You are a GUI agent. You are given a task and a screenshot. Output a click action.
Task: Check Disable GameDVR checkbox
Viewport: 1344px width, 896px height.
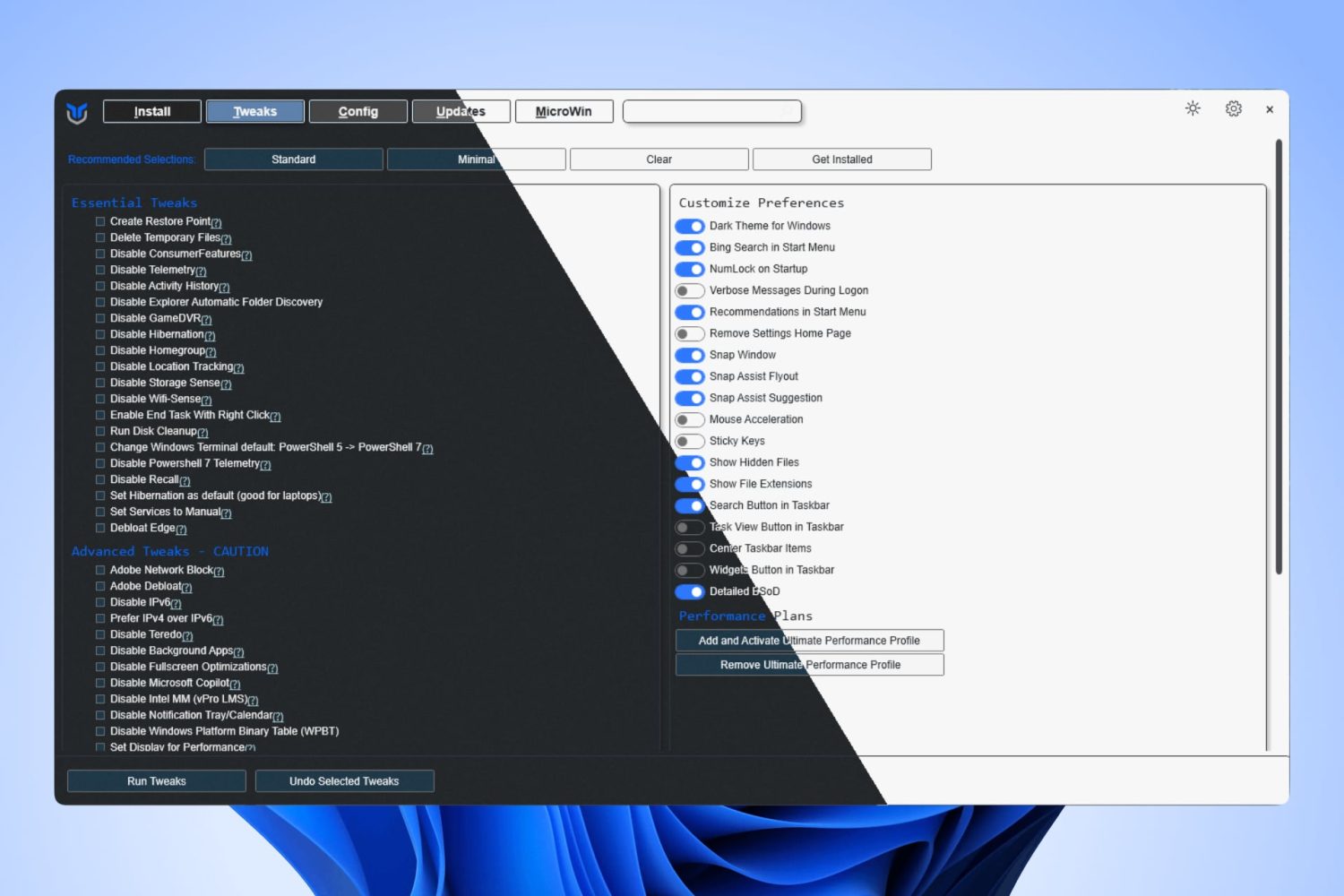pyautogui.click(x=100, y=318)
